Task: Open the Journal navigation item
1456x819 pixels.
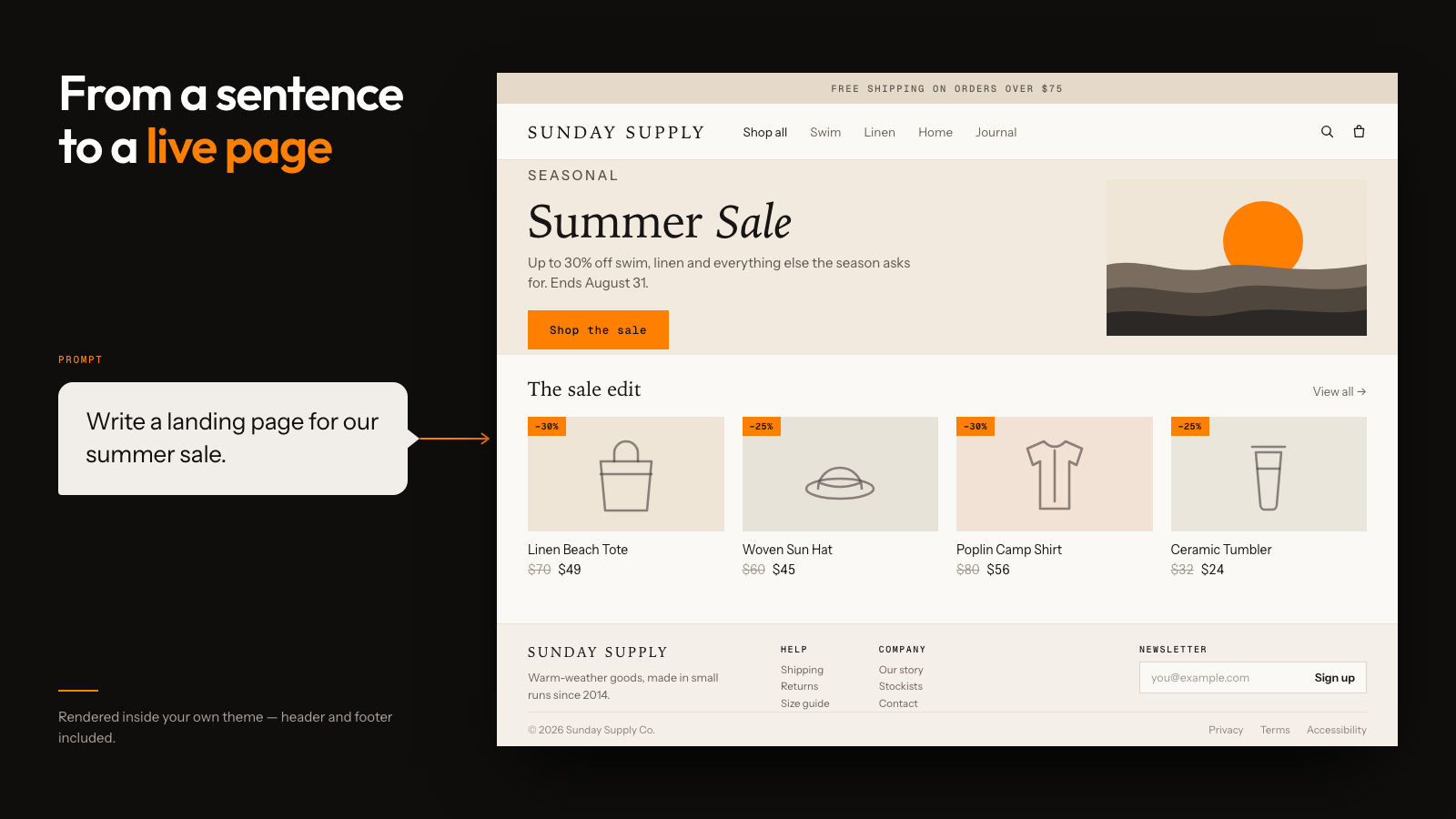Action: [996, 132]
